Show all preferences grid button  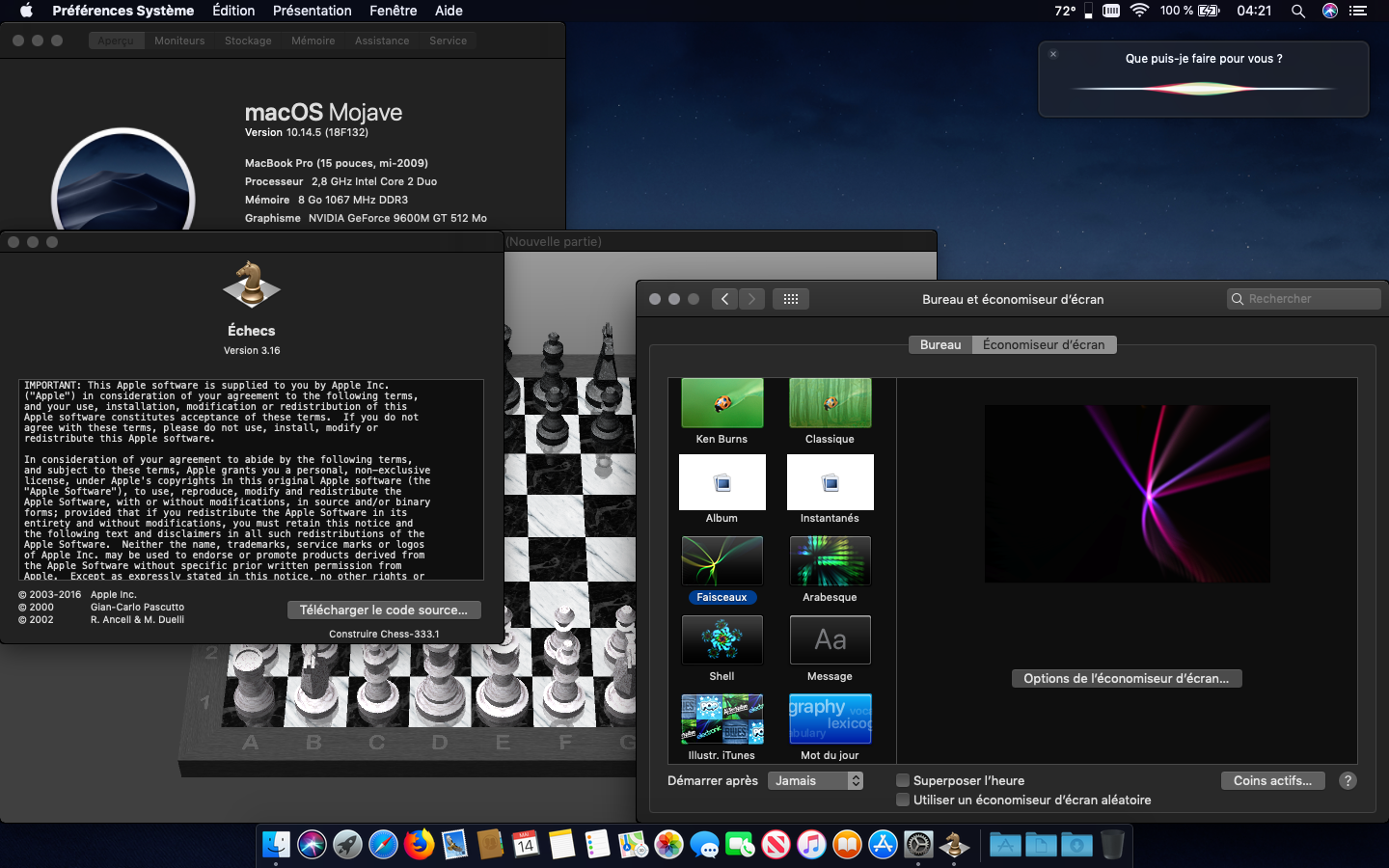click(x=791, y=299)
